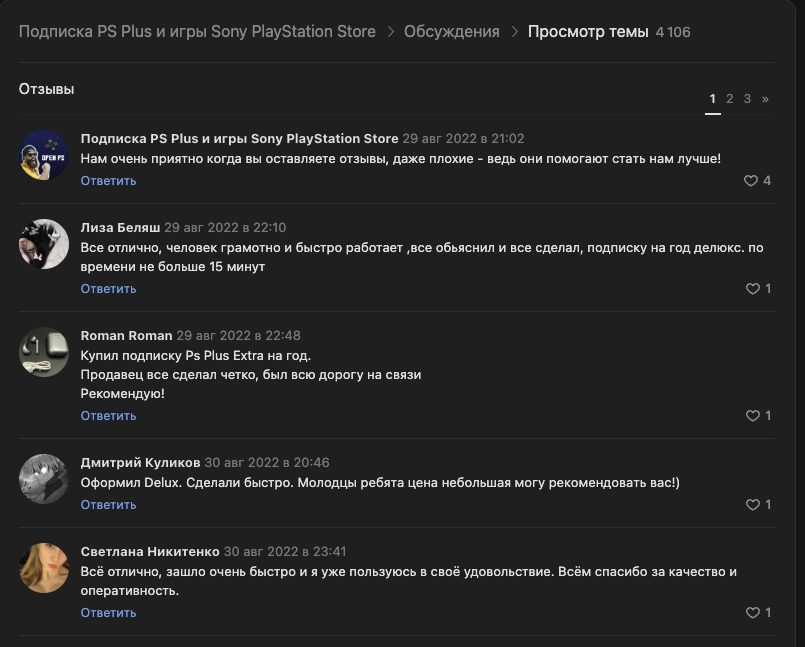Go to page 2 of reviews

[x=730, y=99]
